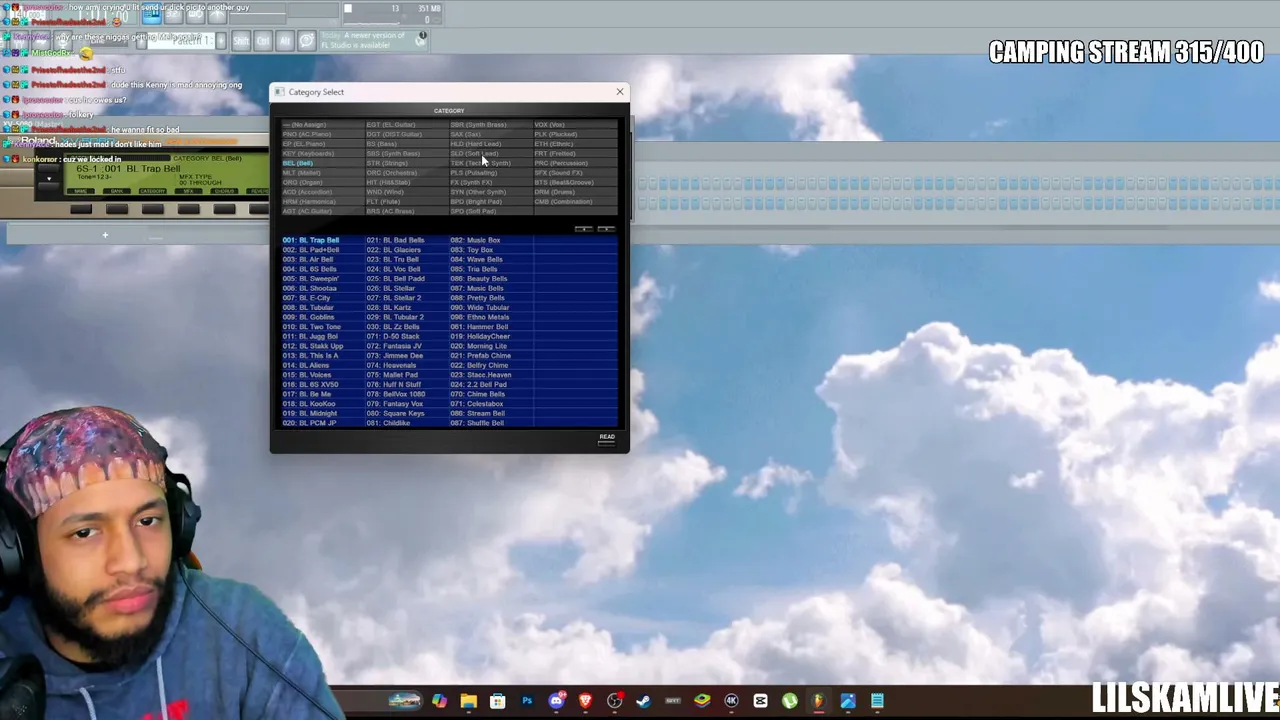Open File Explorer from the taskbar
Image resolution: width=1280 pixels, height=720 pixels.
coord(468,701)
